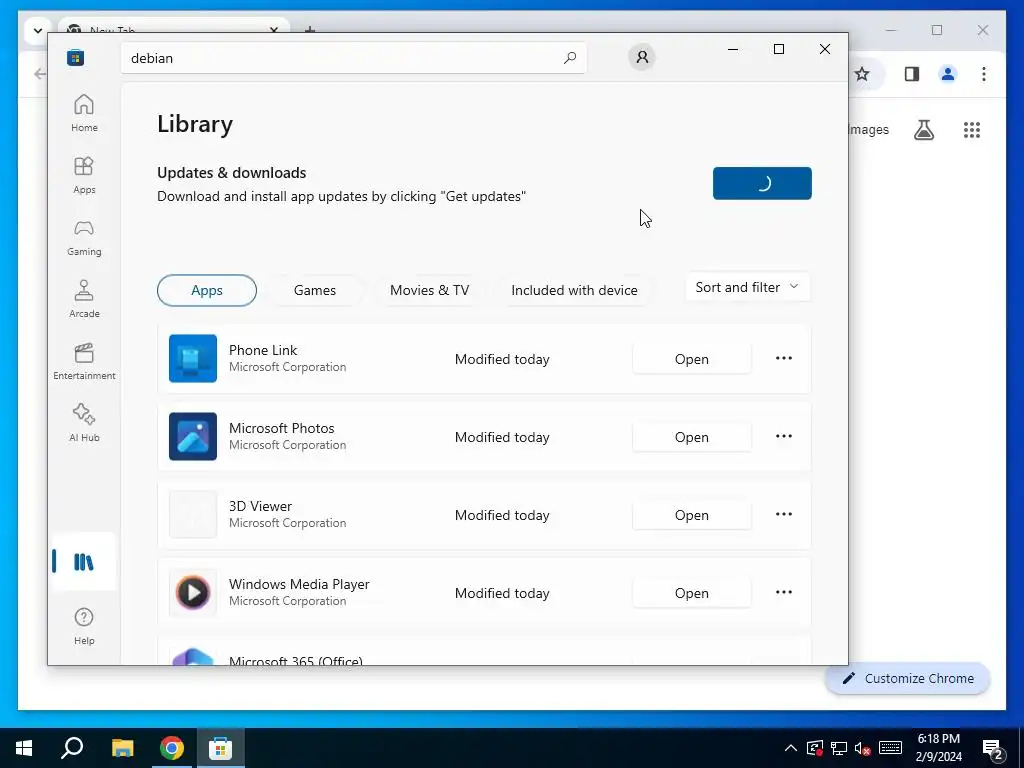Select the Movies & TV tab

coord(429,290)
